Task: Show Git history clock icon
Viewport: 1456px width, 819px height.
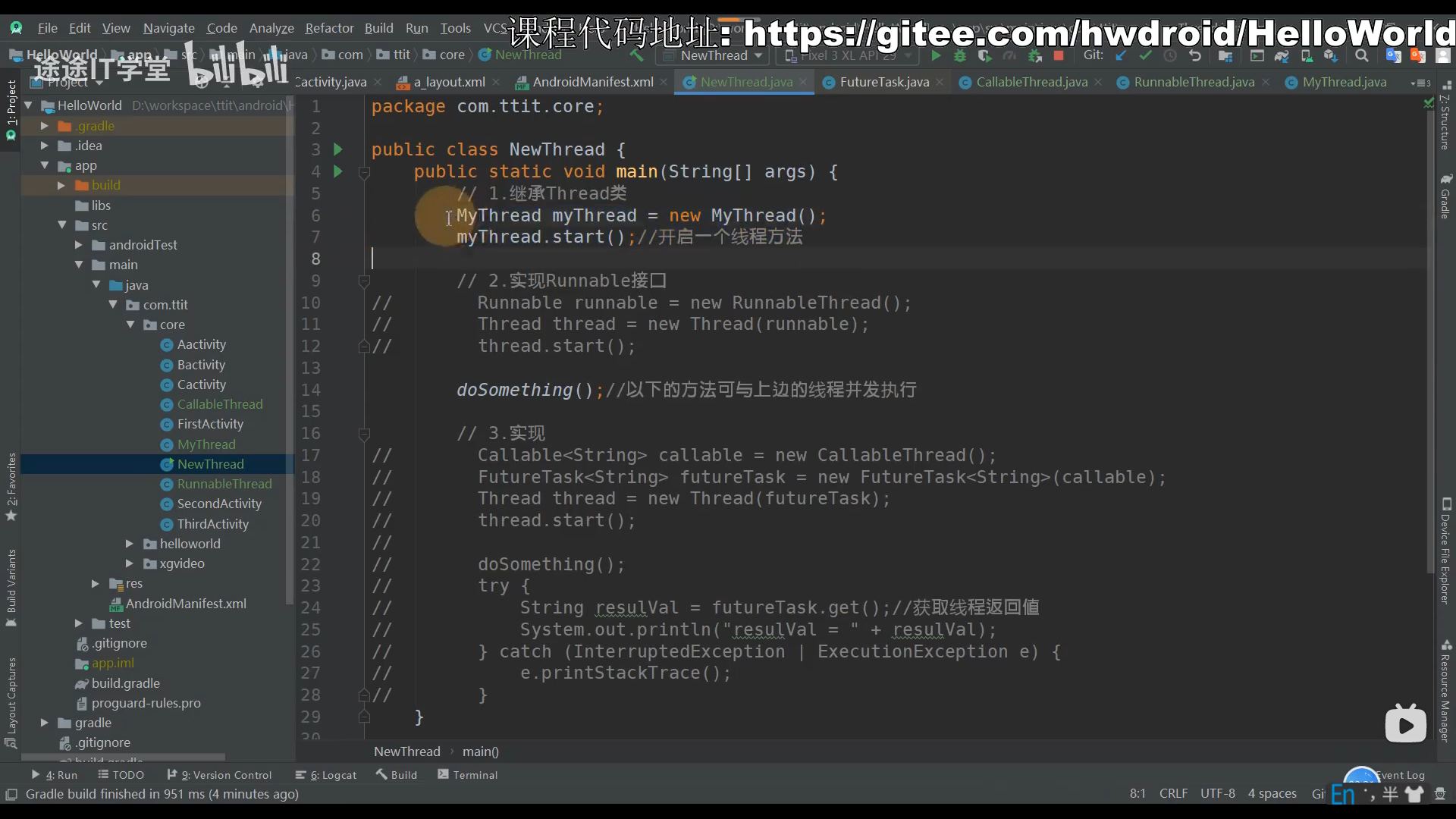Action: pos(1170,55)
